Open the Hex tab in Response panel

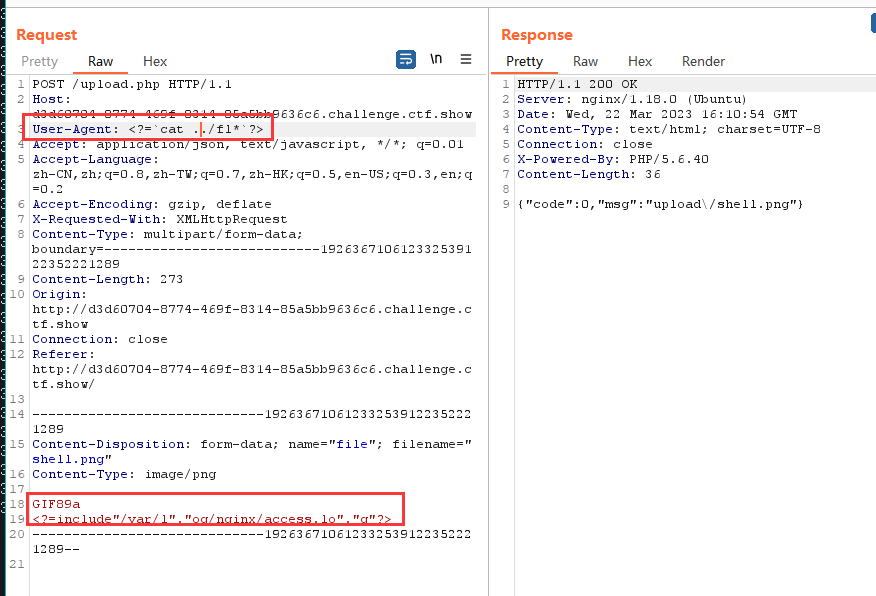[640, 62]
